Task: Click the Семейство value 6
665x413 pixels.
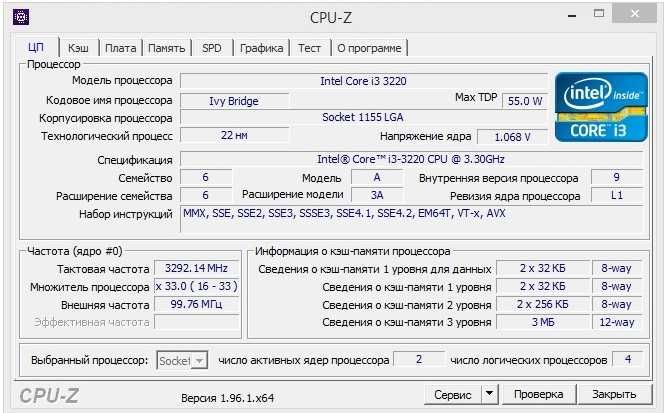Action: [x=206, y=177]
